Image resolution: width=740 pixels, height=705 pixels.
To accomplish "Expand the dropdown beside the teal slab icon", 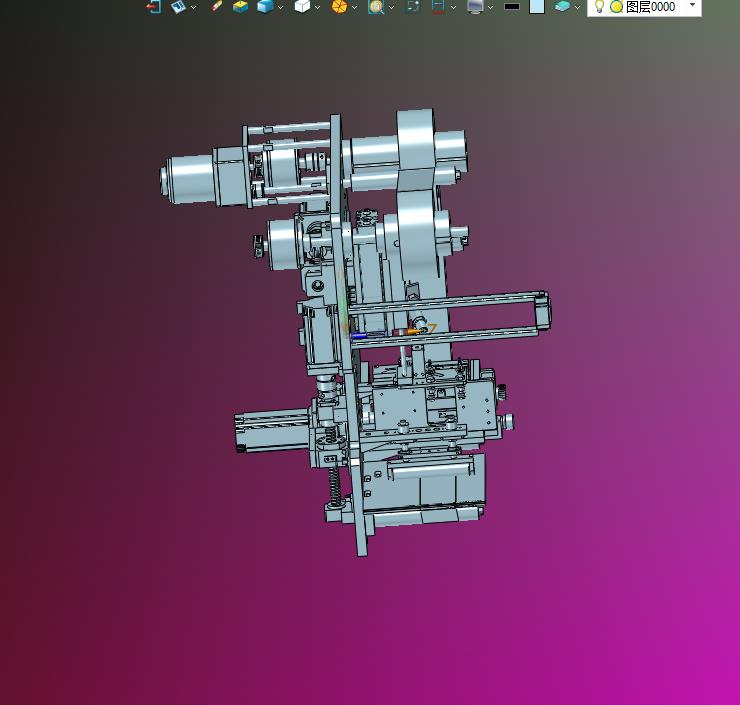I will pos(577,7).
